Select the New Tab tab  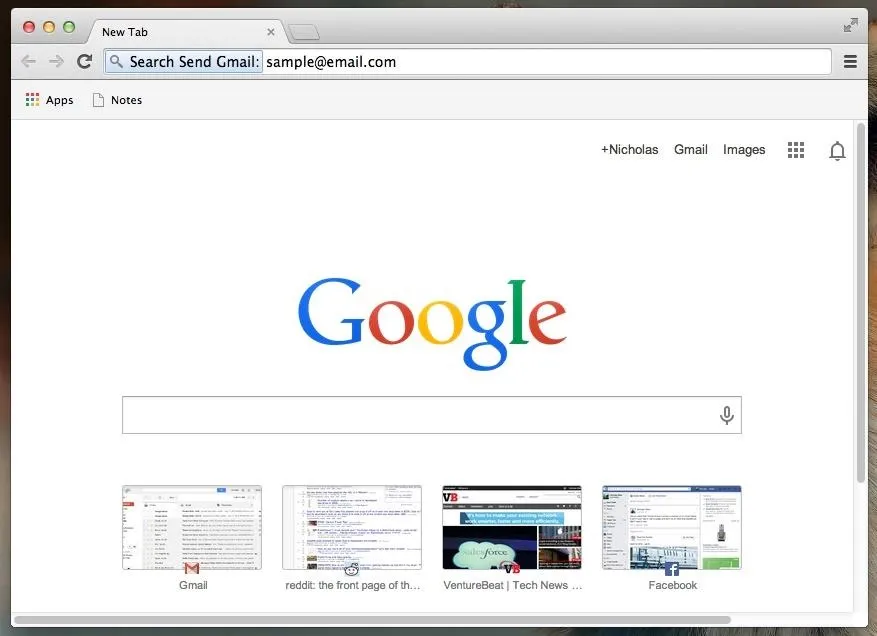pyautogui.click(x=185, y=32)
